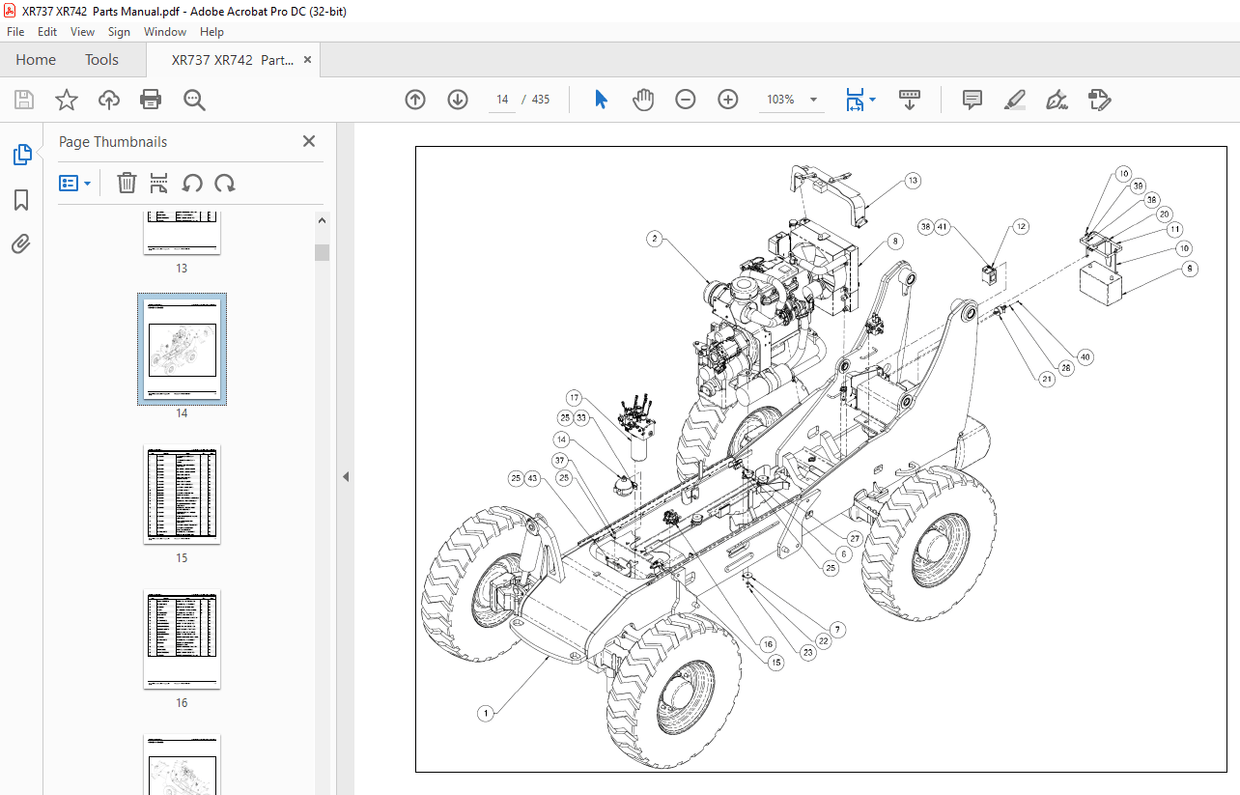Select the Highlight text tool

pyautogui.click(x=1014, y=99)
